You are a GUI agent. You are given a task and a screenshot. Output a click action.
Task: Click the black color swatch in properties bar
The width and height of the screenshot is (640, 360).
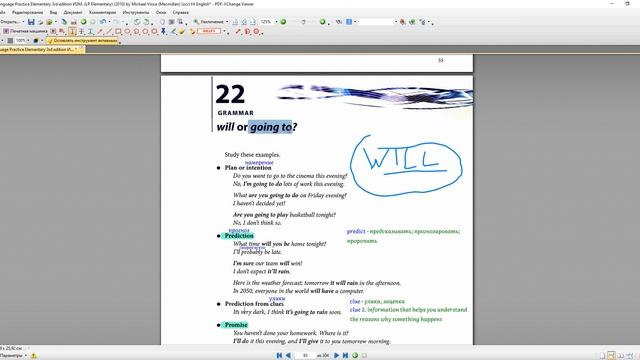pos(36,40)
